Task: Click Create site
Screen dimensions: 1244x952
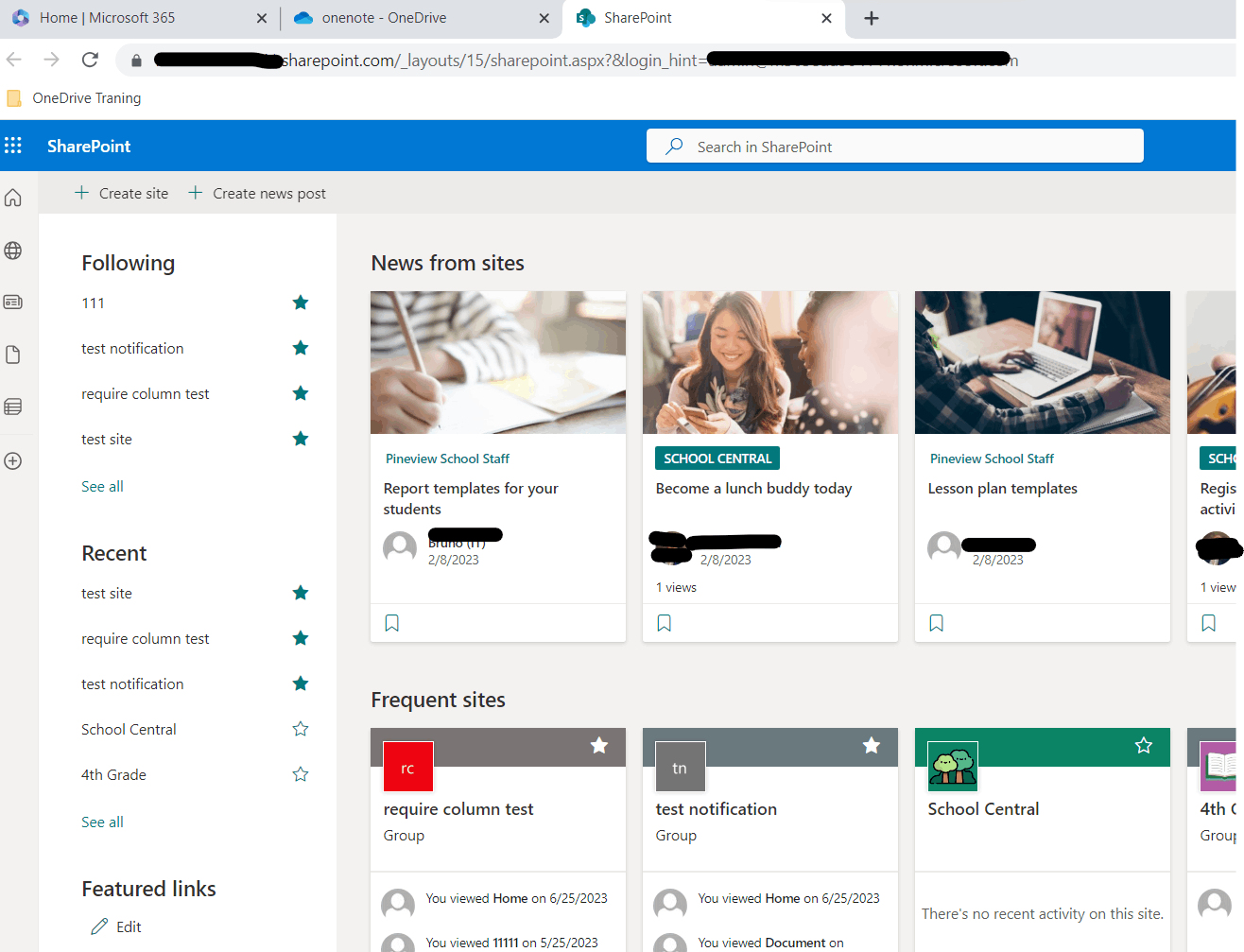Action: tap(121, 193)
